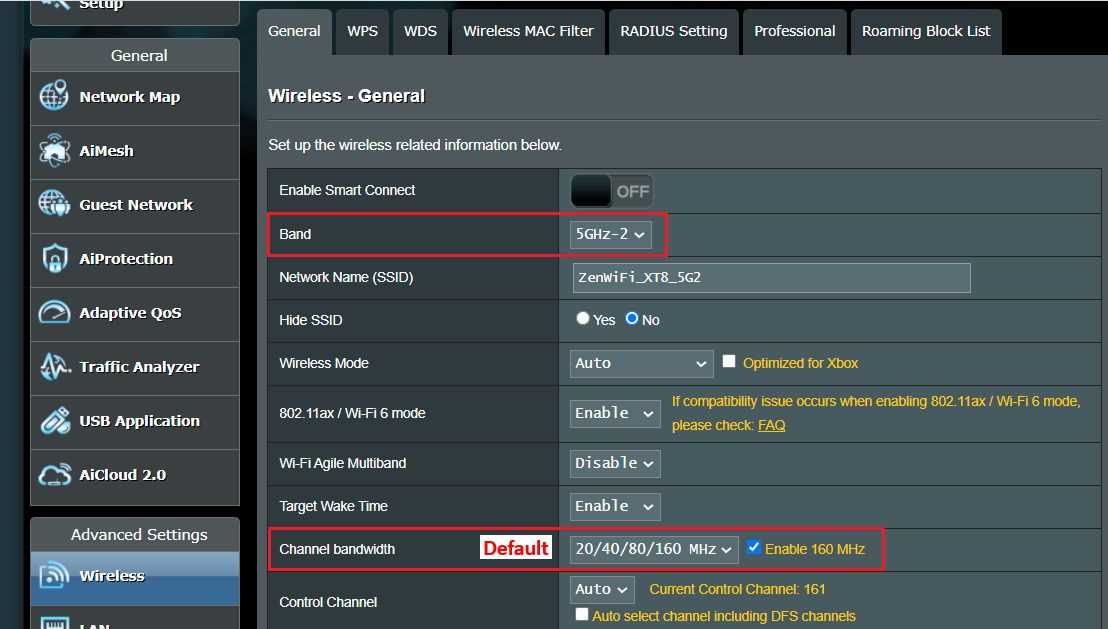Open the AiProtection menu label
This screenshot has width=1108, height=629.
coord(126,259)
